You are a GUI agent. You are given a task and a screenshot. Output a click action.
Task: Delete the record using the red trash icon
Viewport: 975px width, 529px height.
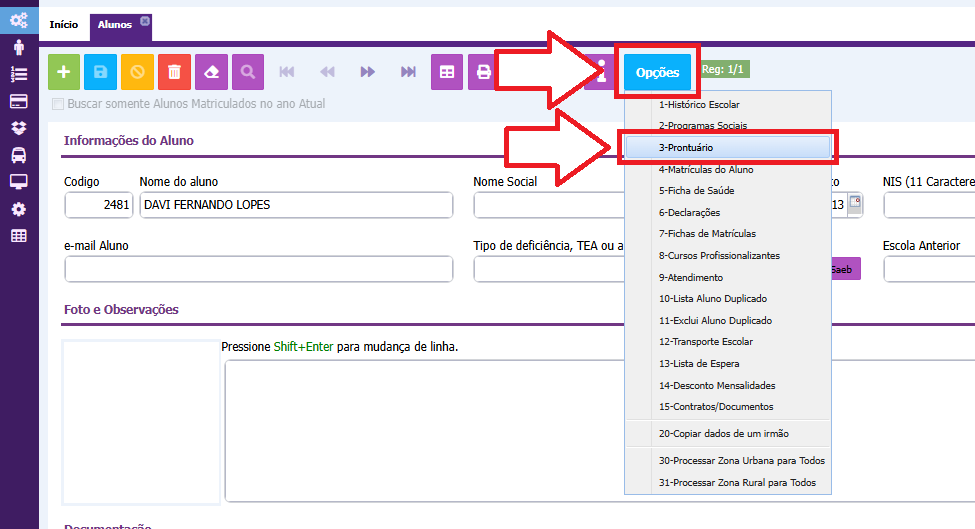(175, 72)
